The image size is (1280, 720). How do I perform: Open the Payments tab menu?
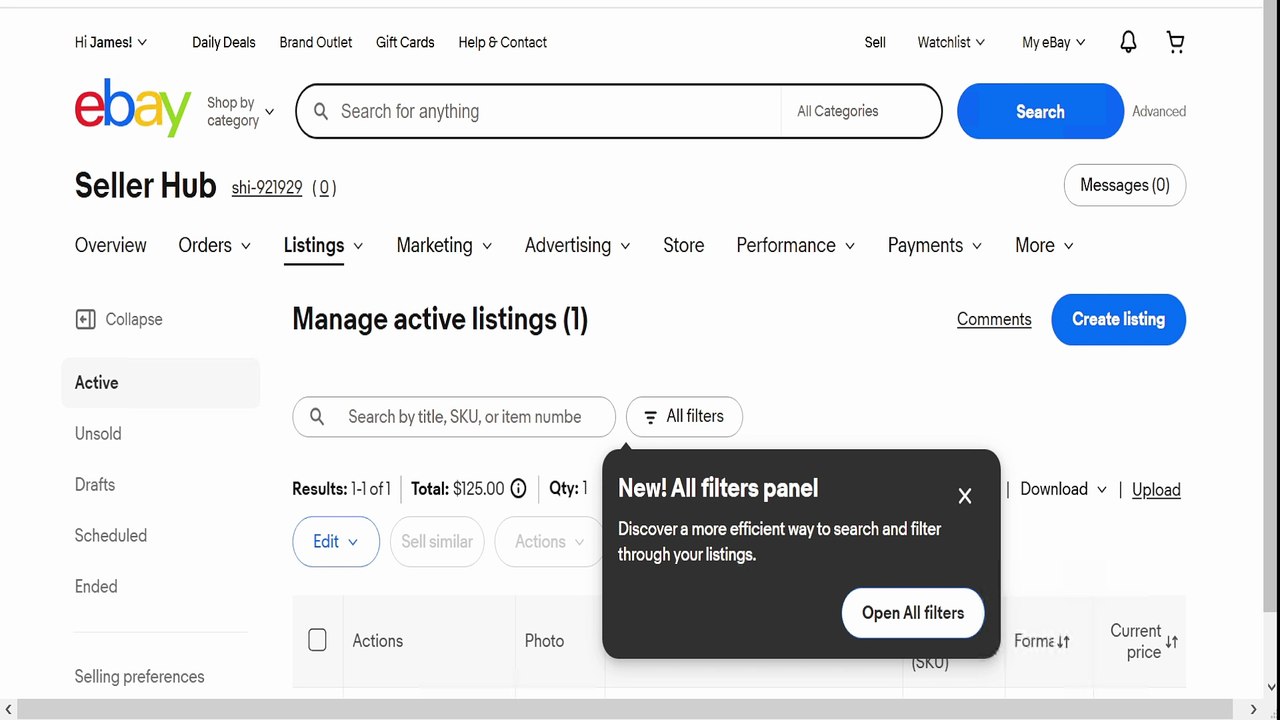click(x=934, y=245)
